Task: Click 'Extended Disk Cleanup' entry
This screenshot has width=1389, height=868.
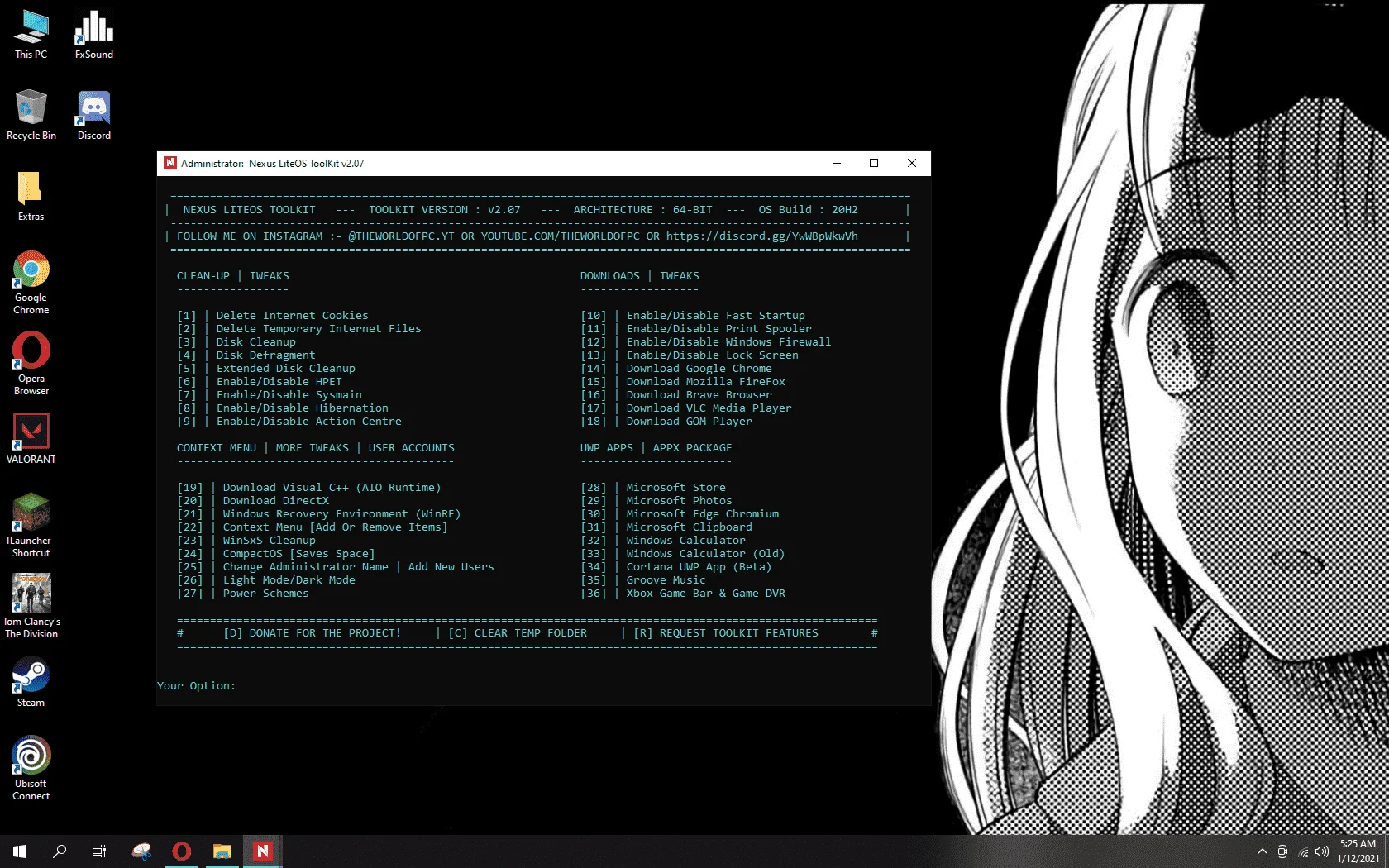Action: click(x=285, y=369)
